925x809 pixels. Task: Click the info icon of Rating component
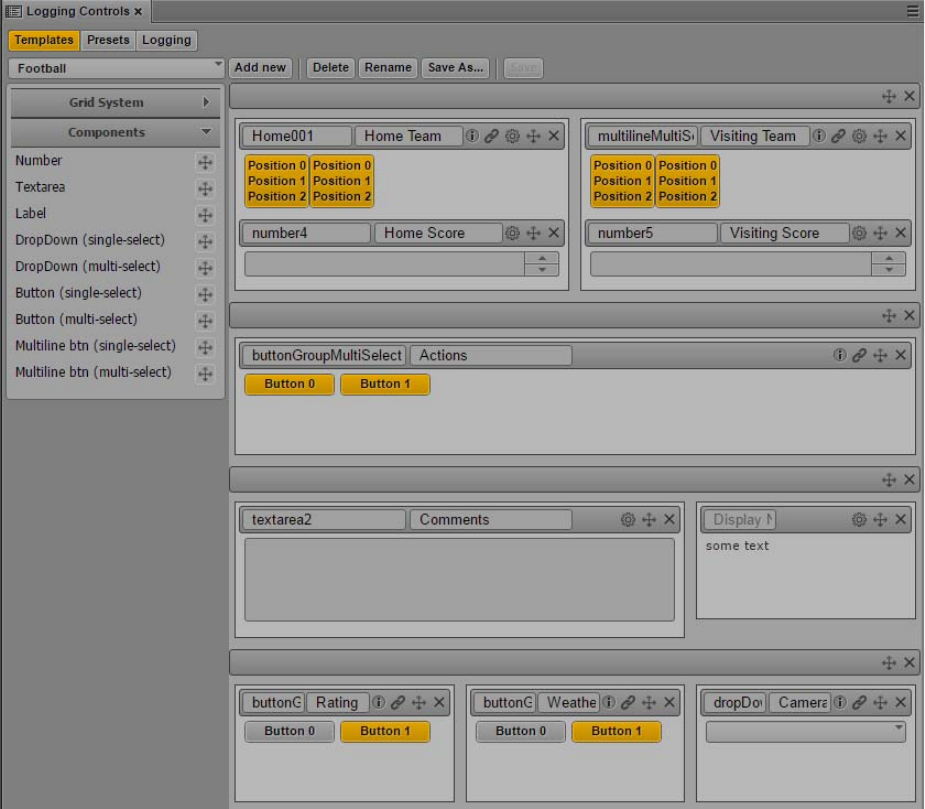(378, 702)
